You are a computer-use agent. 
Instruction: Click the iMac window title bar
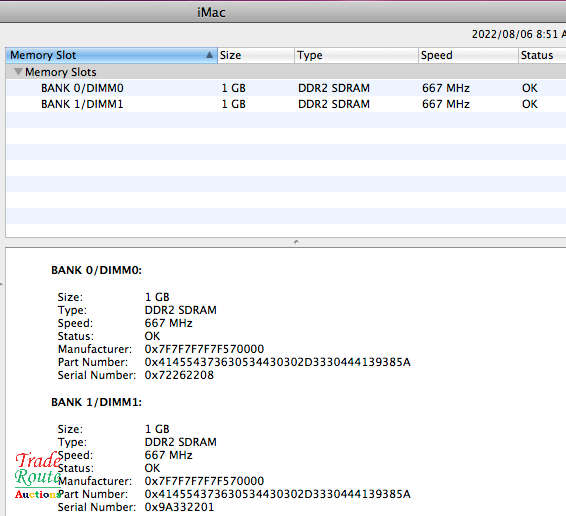click(283, 12)
